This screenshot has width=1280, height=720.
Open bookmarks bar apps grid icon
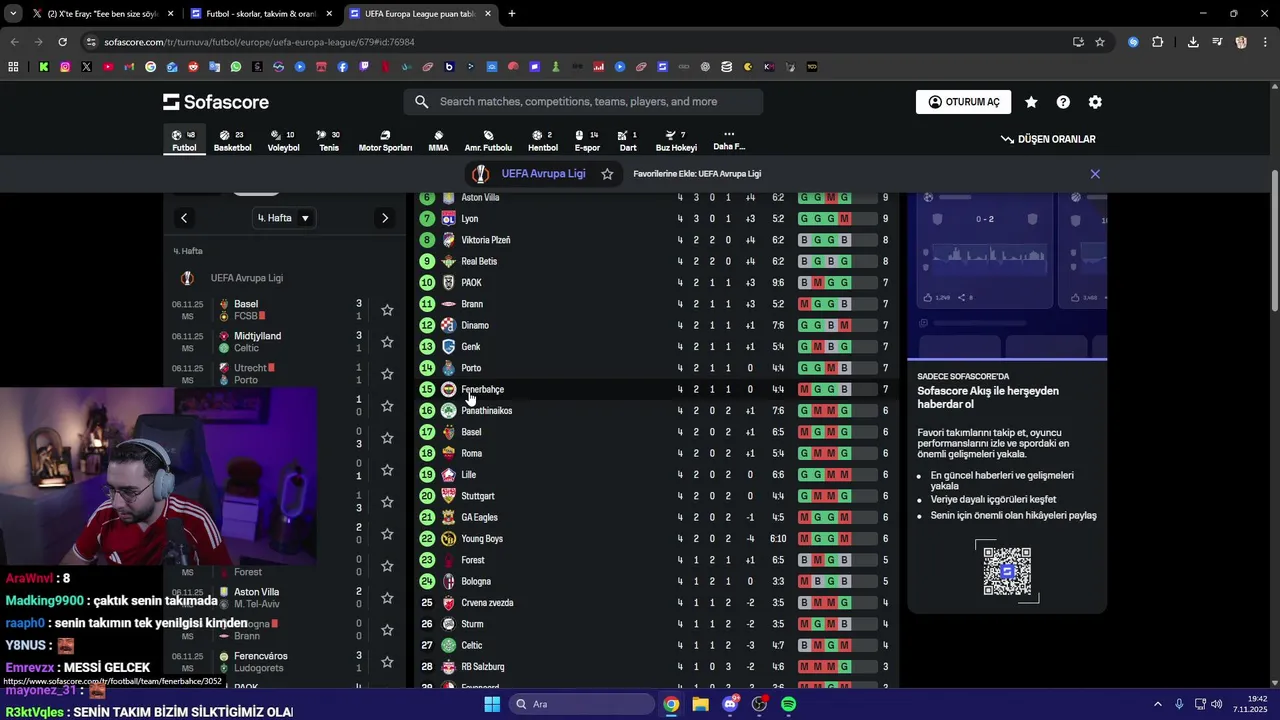coord(13,67)
